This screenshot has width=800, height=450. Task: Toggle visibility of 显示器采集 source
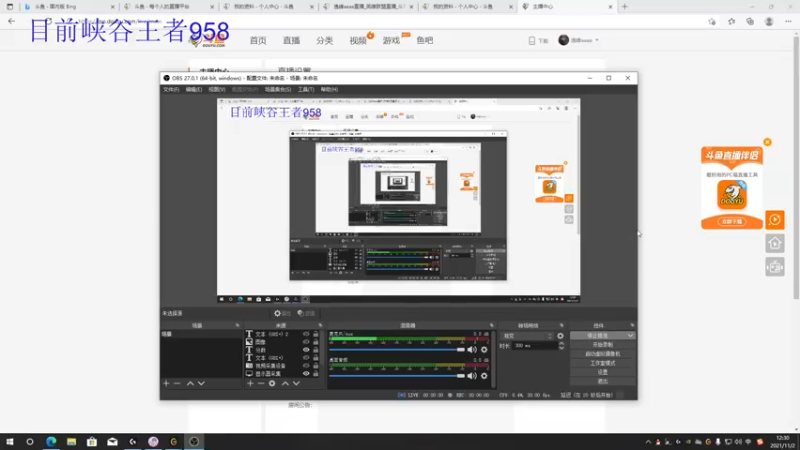click(x=306, y=373)
